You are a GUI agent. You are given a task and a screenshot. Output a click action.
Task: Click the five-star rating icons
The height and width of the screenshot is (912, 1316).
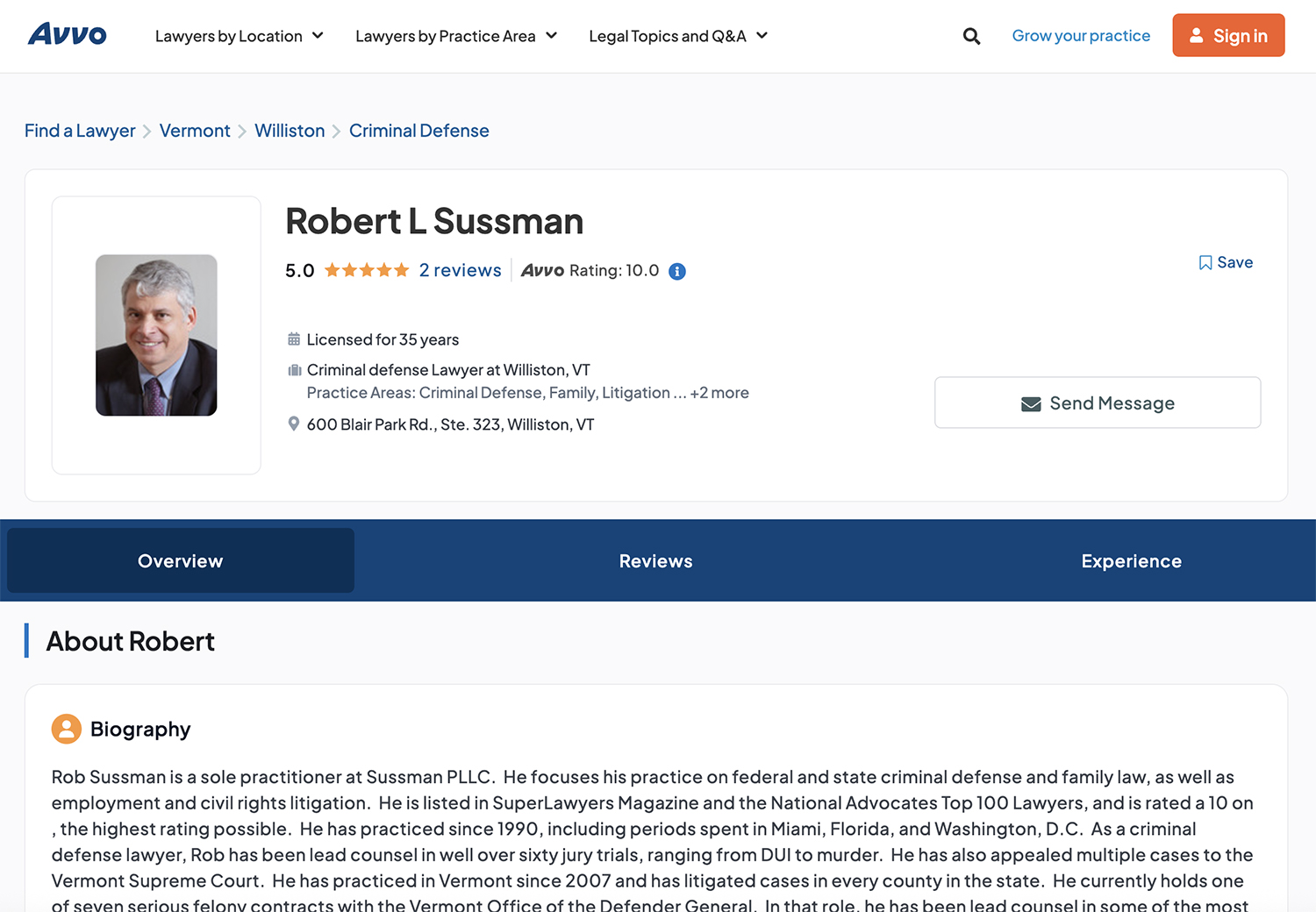[x=367, y=270]
